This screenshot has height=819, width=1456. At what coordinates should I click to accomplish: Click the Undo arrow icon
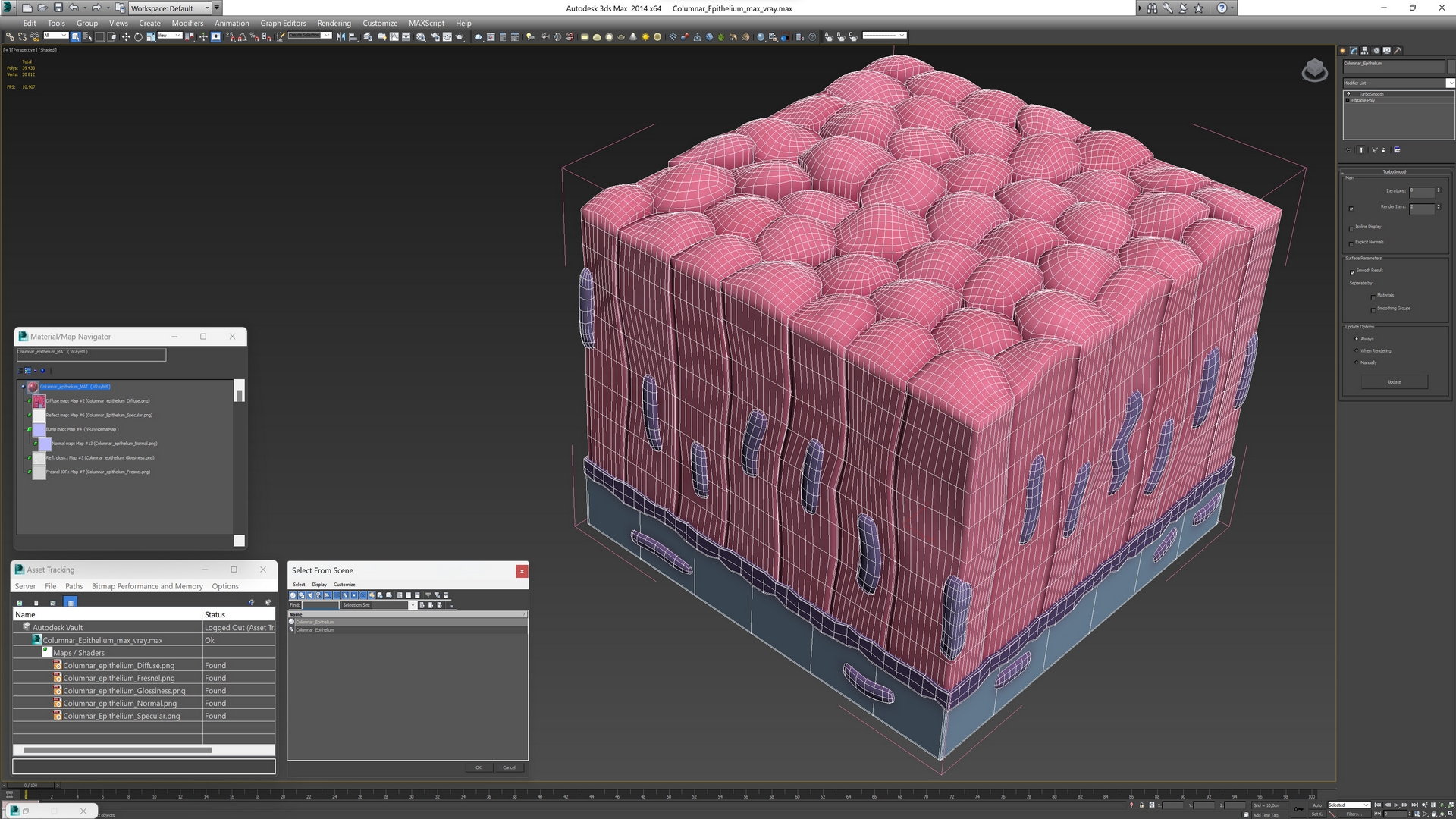(x=74, y=8)
